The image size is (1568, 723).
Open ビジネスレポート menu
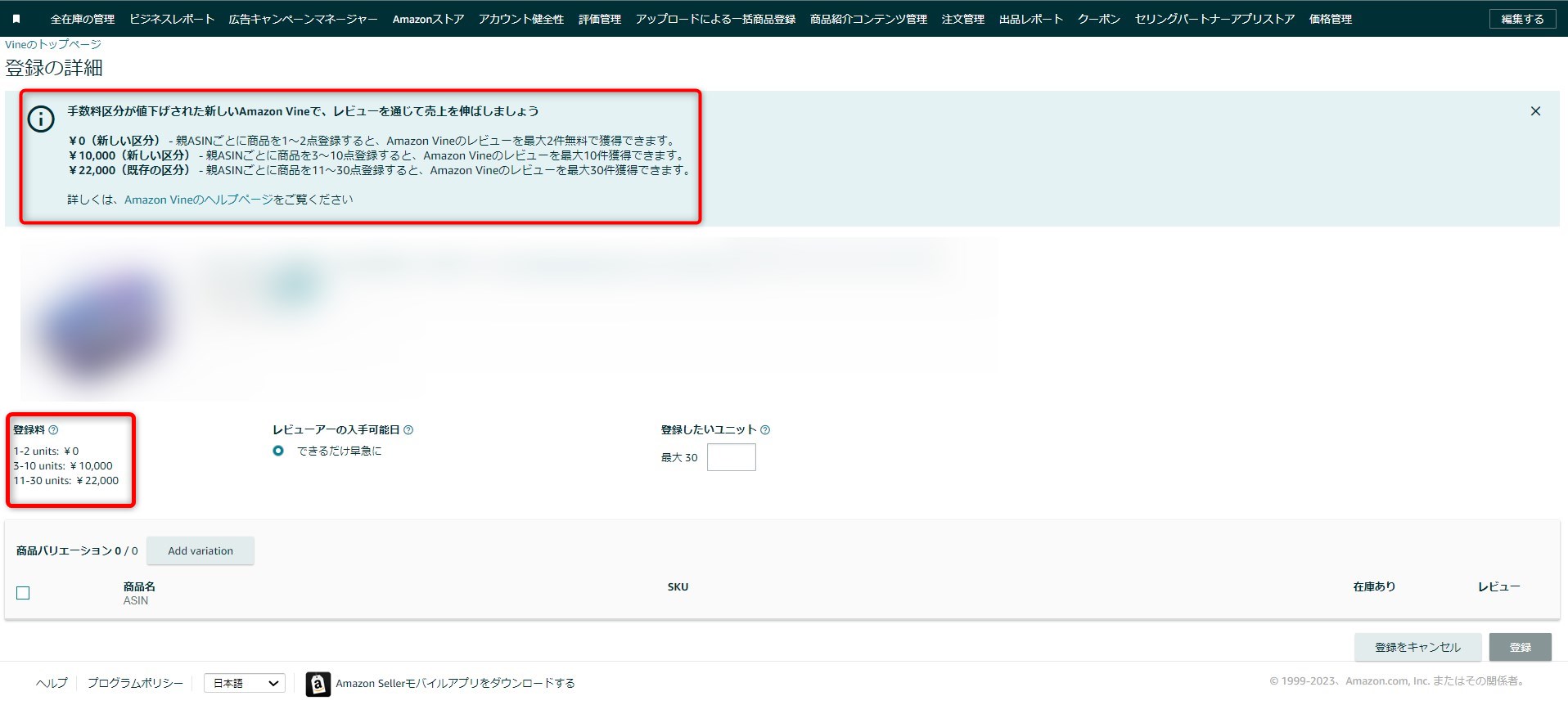click(172, 19)
